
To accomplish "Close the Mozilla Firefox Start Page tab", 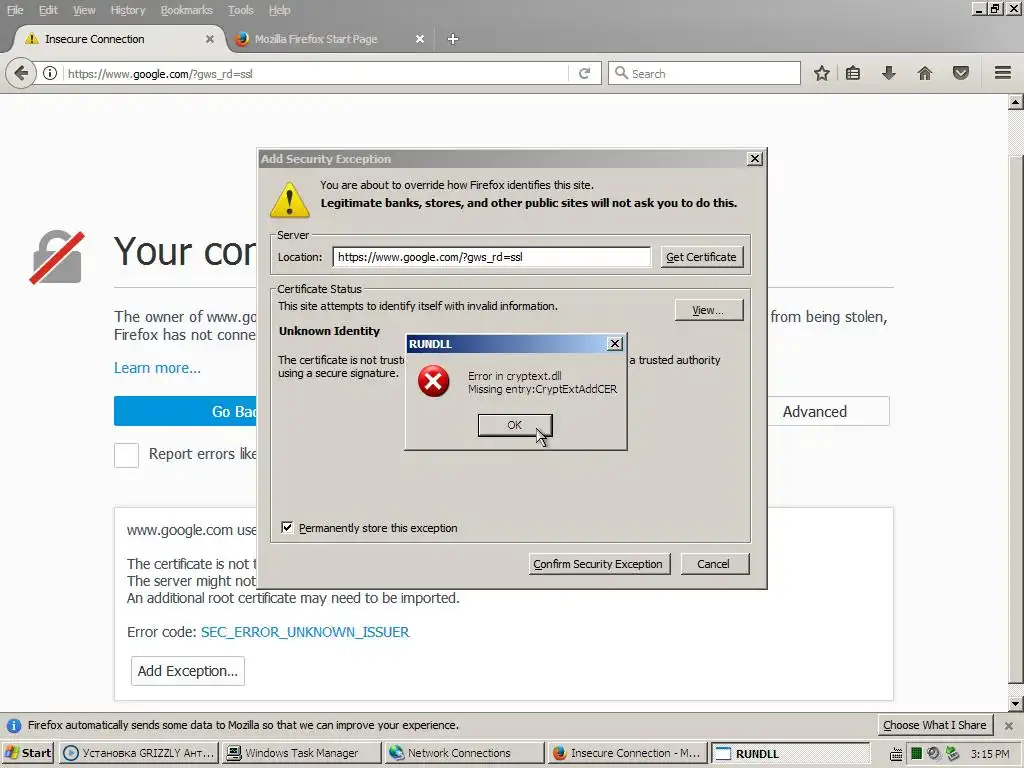I will tap(420, 39).
